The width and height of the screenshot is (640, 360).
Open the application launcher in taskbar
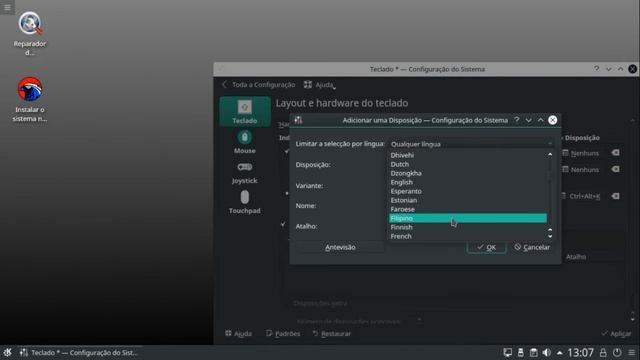[7, 352]
